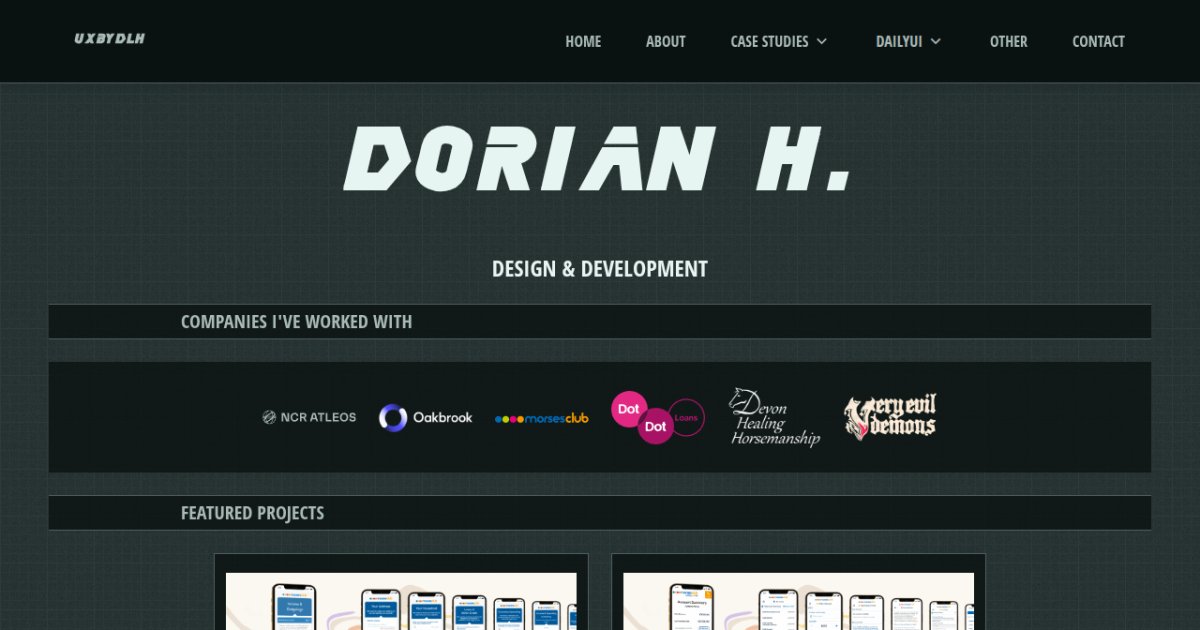Click the Very Evil Demons logo
Image resolution: width=1200 pixels, height=630 pixels.
(x=890, y=417)
